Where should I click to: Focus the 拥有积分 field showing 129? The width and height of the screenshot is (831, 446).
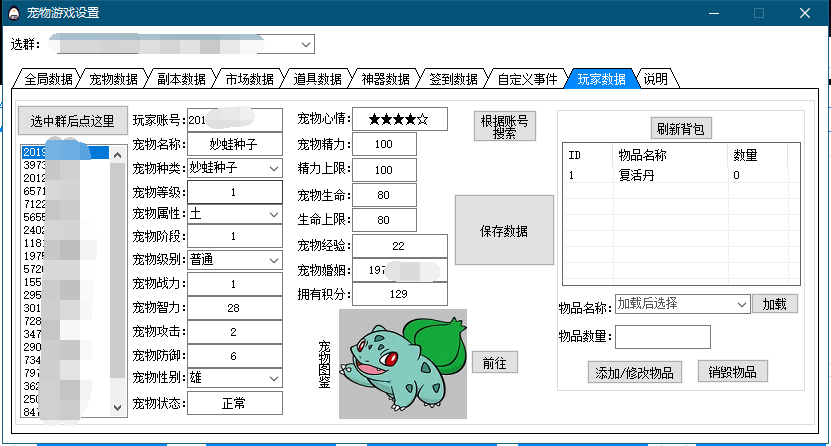tap(400, 294)
